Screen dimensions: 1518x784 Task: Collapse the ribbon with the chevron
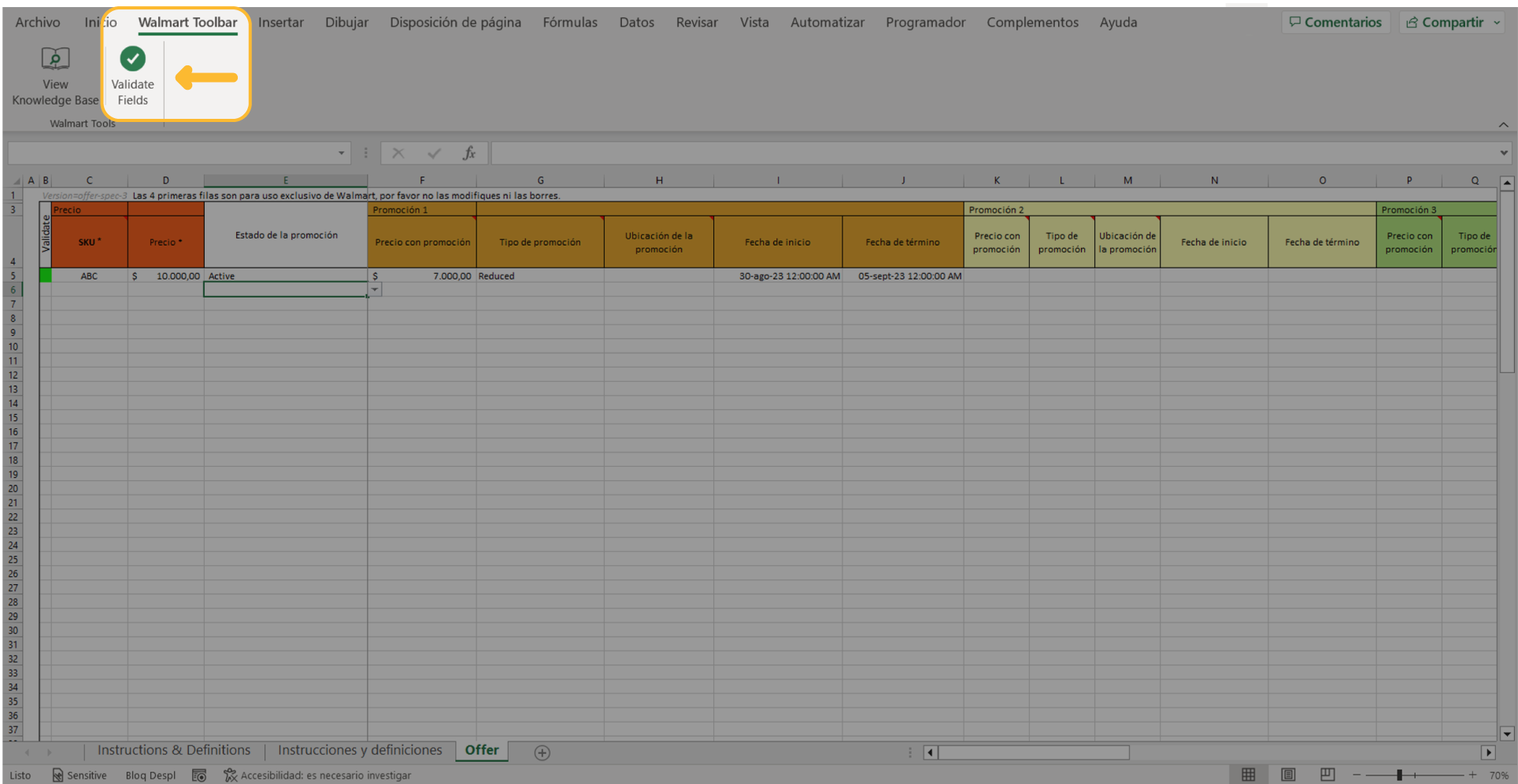tap(1504, 124)
